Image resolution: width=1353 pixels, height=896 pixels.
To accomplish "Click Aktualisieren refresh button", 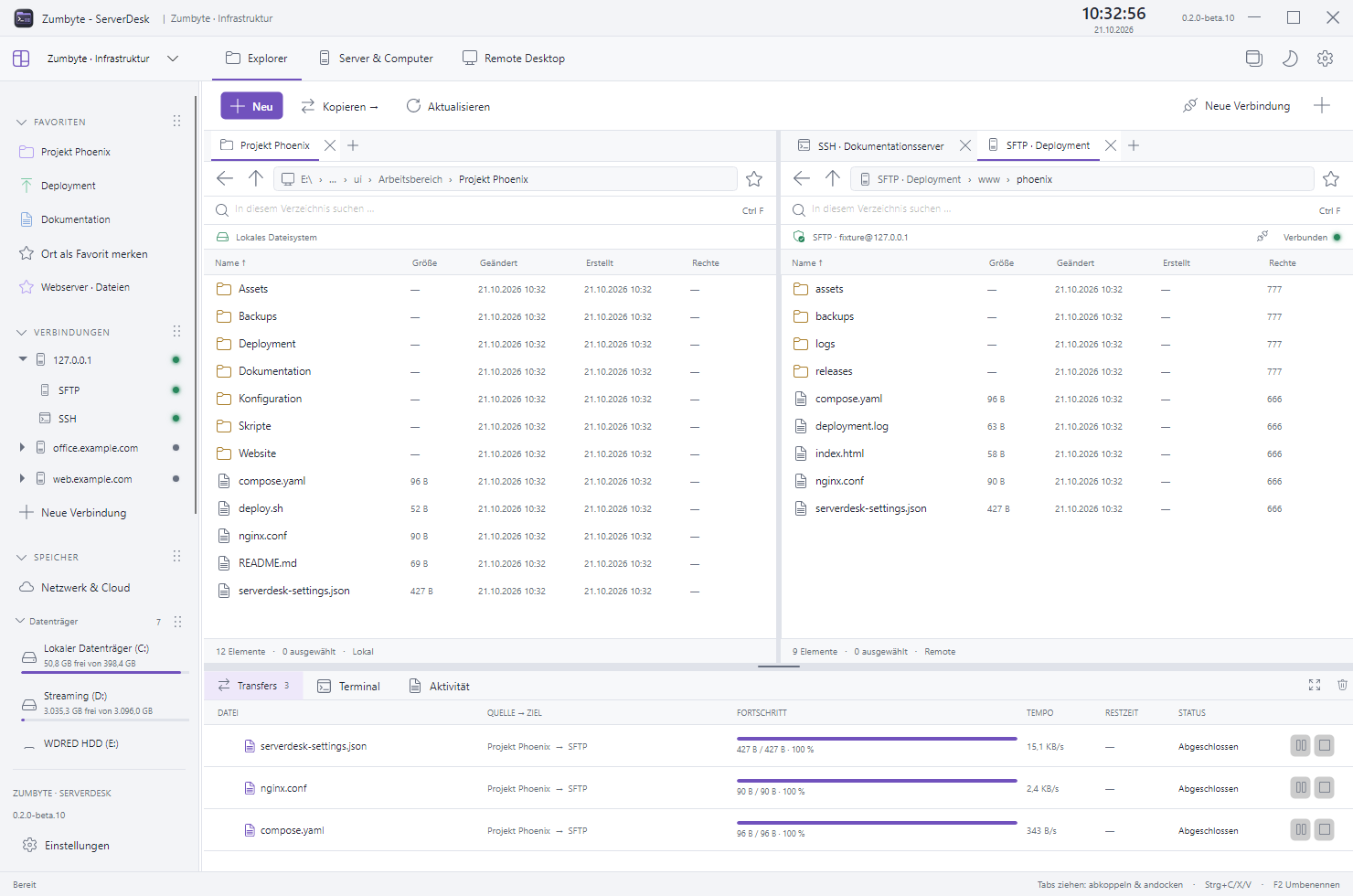I will [448, 106].
